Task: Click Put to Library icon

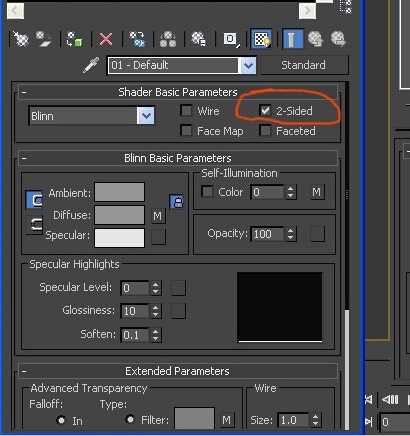Action: 199,39
